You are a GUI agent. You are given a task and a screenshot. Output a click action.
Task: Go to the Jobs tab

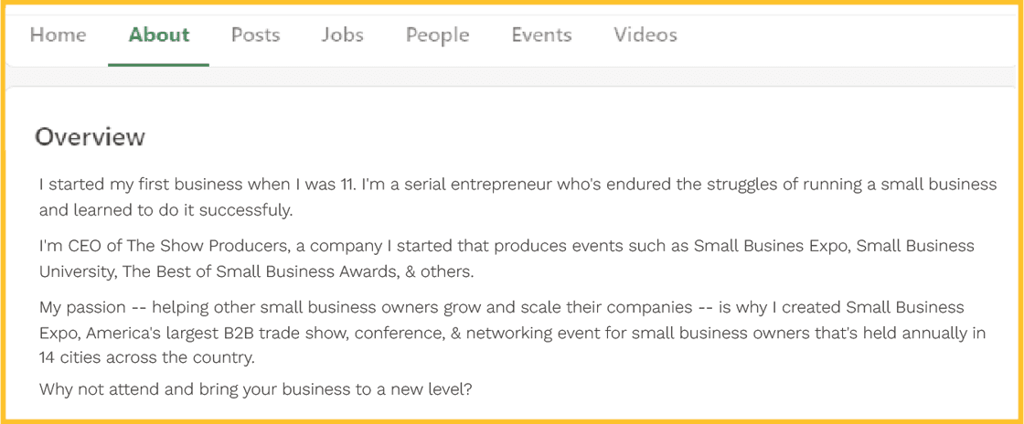click(x=342, y=35)
